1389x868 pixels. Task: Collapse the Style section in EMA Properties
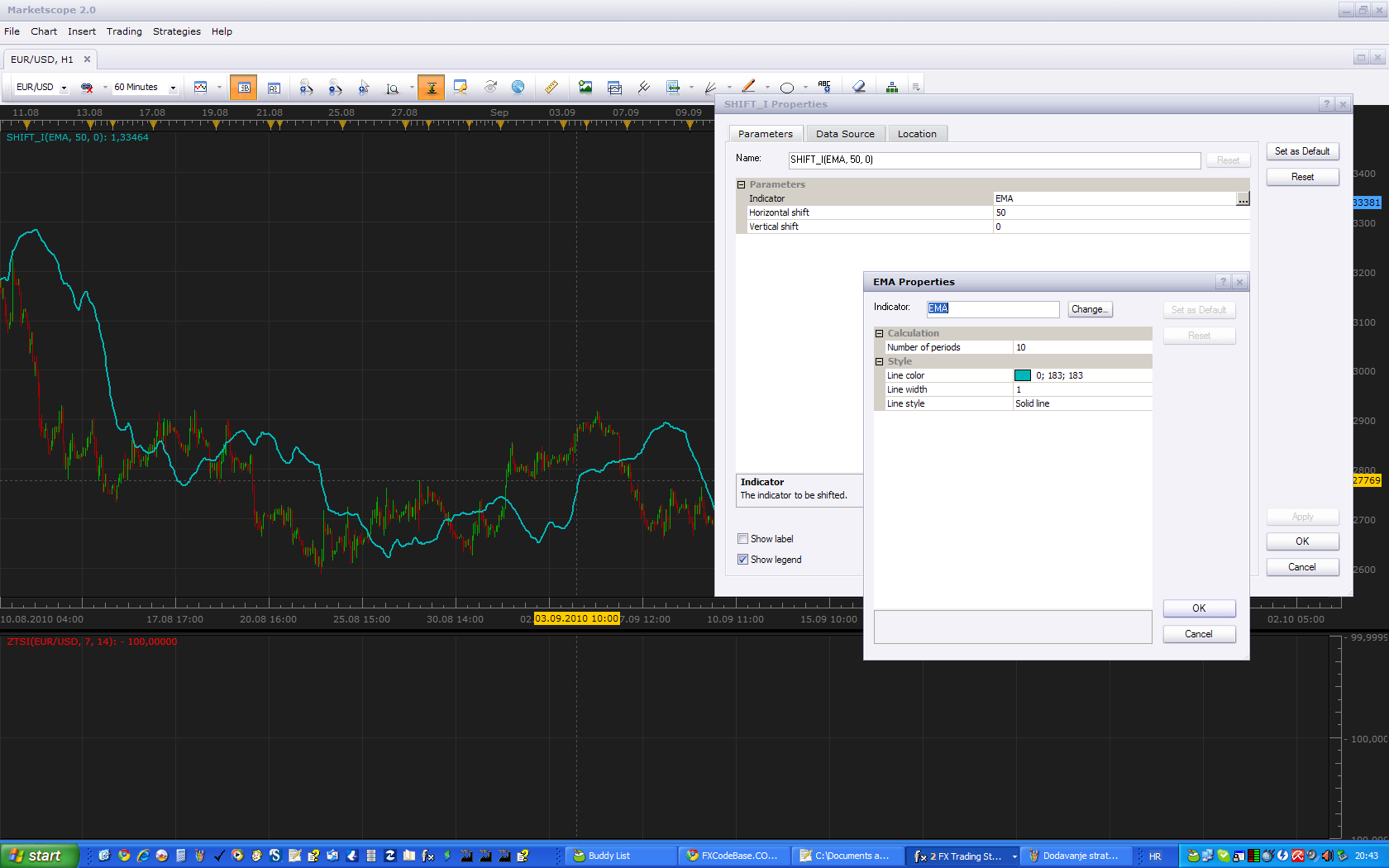point(880,361)
